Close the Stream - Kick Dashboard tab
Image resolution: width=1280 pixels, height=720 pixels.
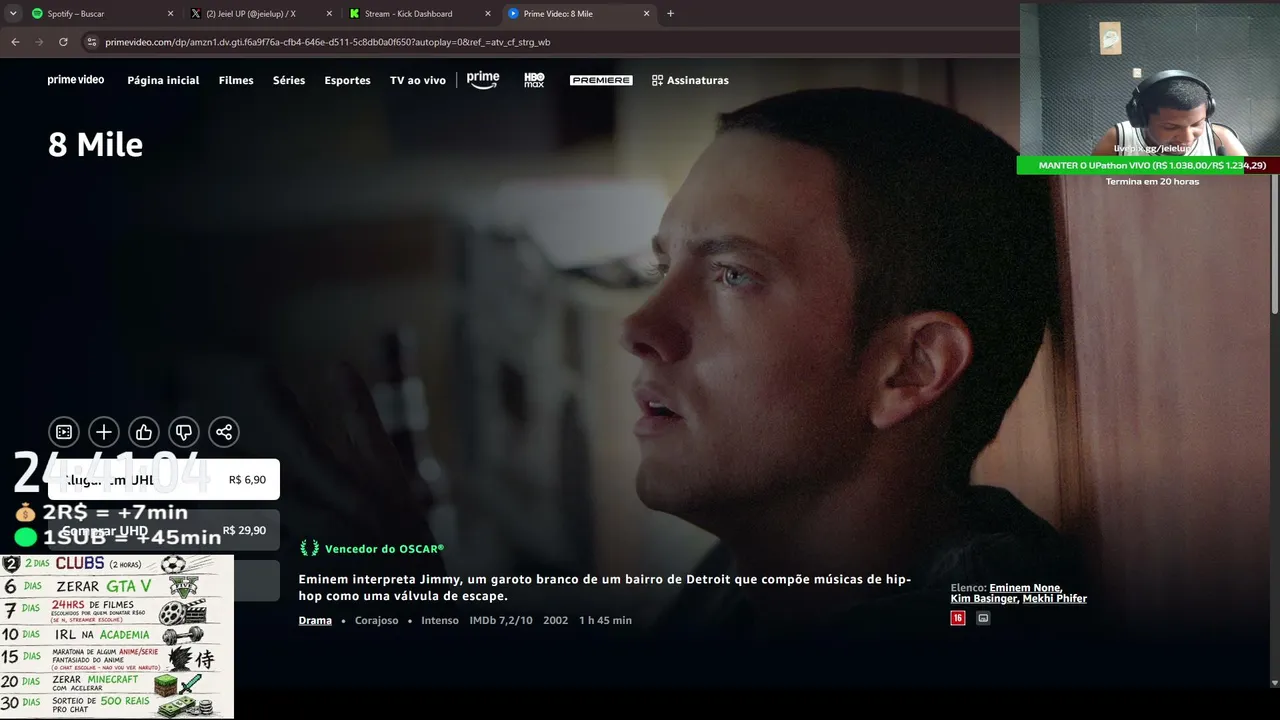pos(488,14)
